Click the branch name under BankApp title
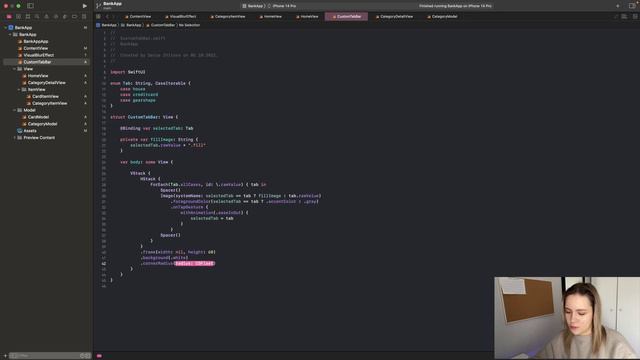This screenshot has width=640, height=360. pyautogui.click(x=107, y=8)
